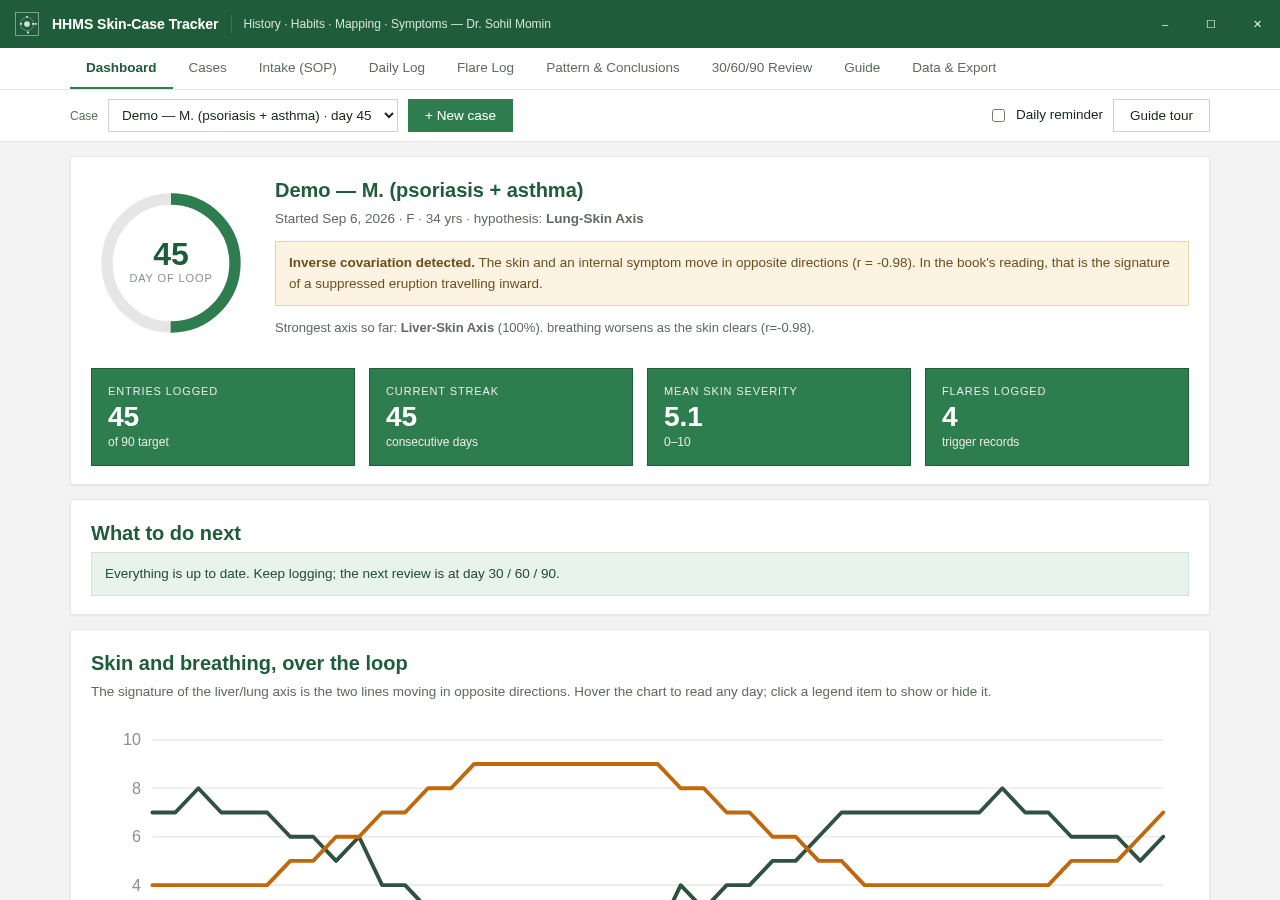Click the 'What to do next' heading
Viewport: 1280px width, 900px height.
[166, 533]
